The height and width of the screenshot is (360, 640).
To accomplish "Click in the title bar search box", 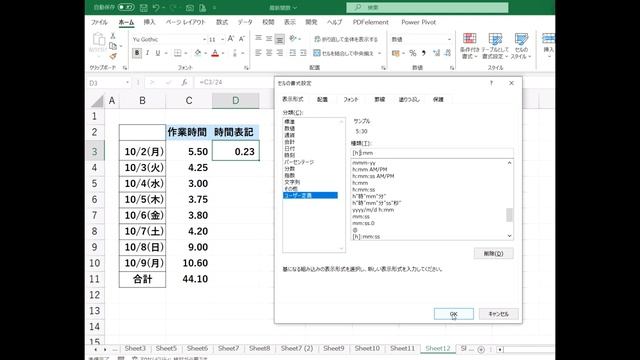I will click(427, 7).
